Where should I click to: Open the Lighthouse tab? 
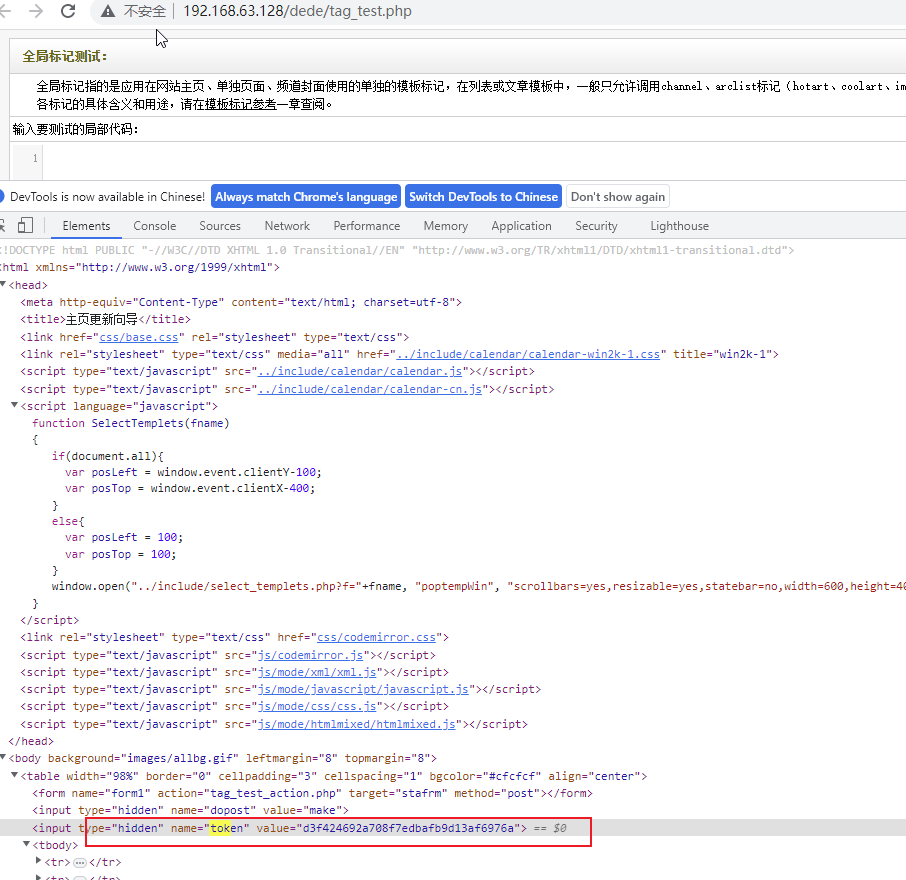[x=679, y=226]
